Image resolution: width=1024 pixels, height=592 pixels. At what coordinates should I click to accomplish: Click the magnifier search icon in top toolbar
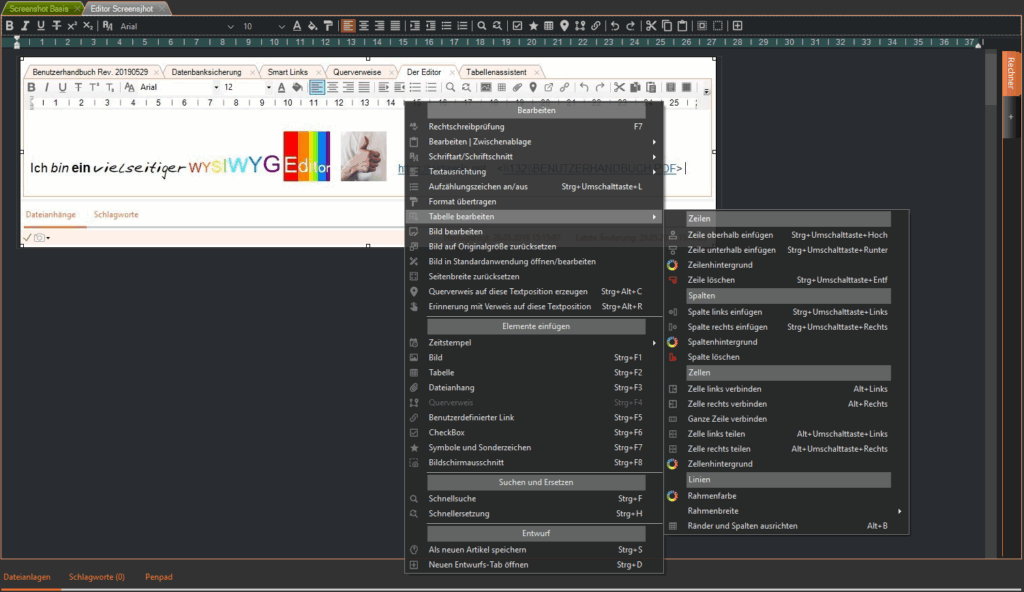(x=481, y=25)
